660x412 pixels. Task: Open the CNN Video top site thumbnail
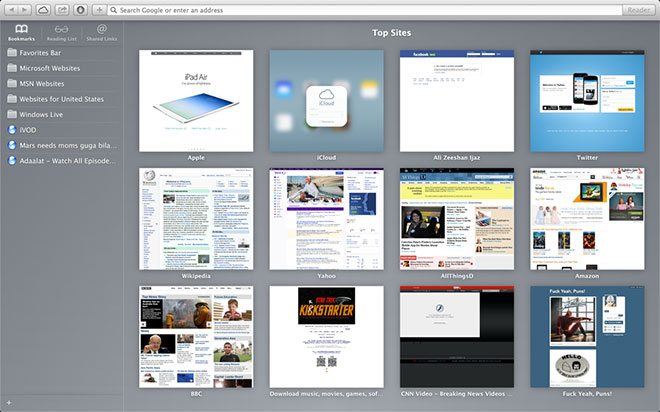[457, 337]
